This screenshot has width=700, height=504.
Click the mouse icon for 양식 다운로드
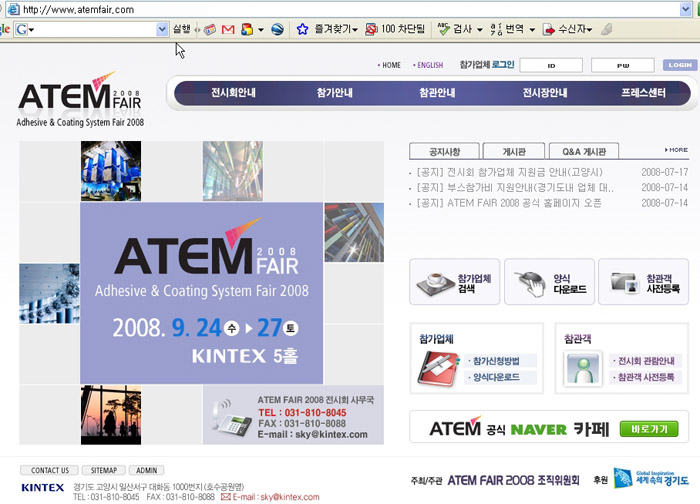point(530,283)
